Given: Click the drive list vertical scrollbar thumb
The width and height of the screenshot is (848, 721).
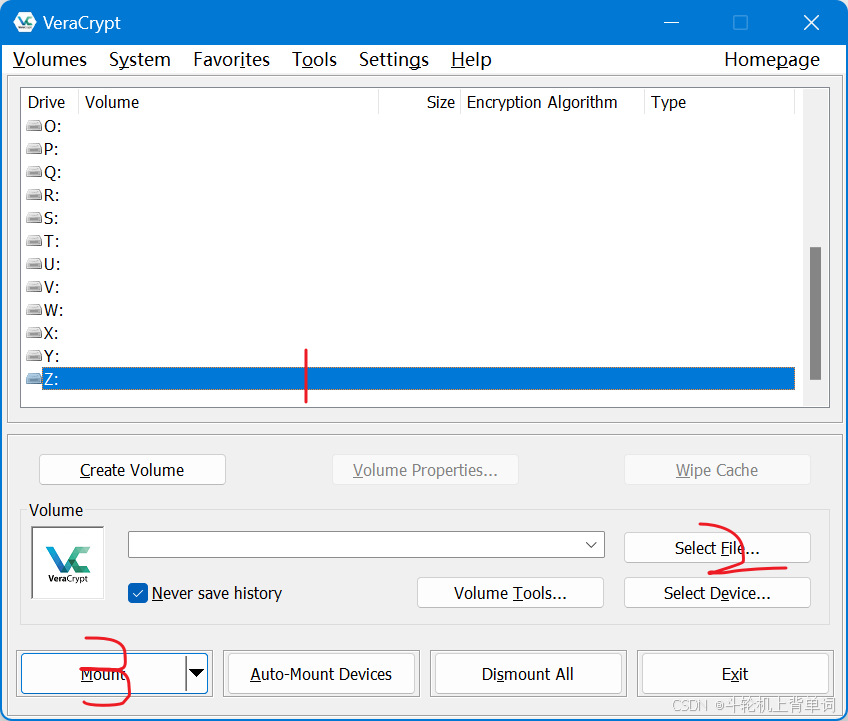Looking at the screenshot, I should (x=815, y=313).
